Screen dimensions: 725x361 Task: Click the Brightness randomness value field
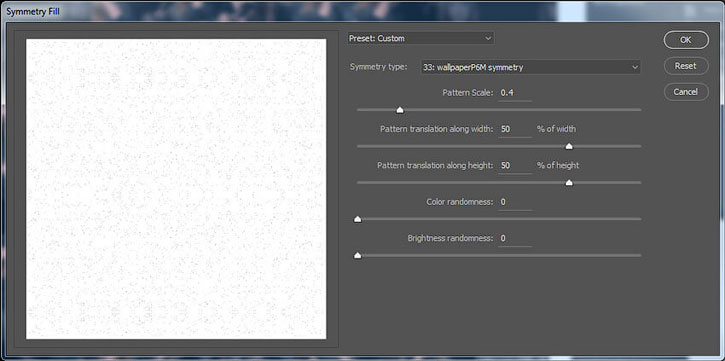515,239
